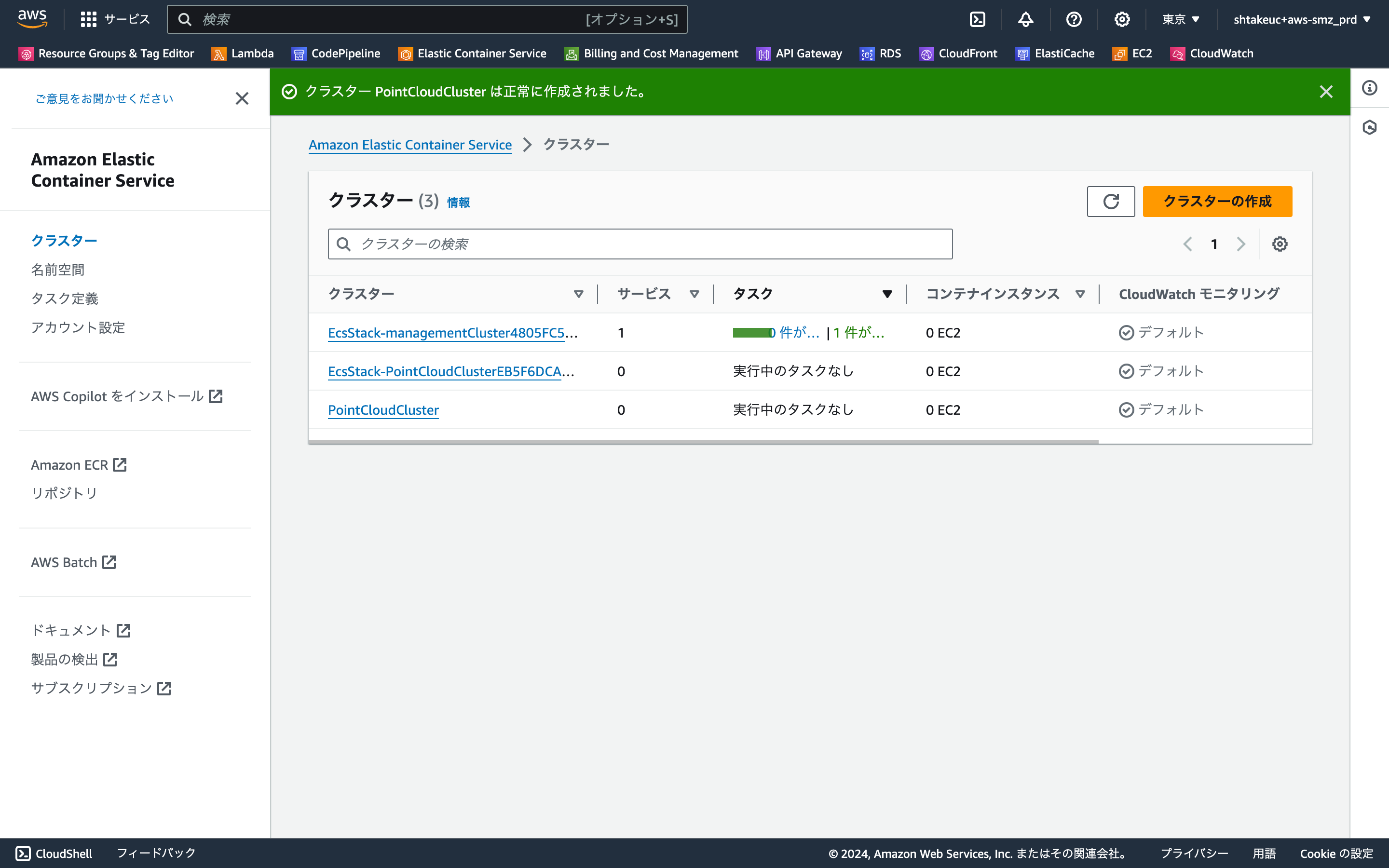Sort by the サービス column arrow
The width and height of the screenshot is (1389, 868).
(694, 294)
